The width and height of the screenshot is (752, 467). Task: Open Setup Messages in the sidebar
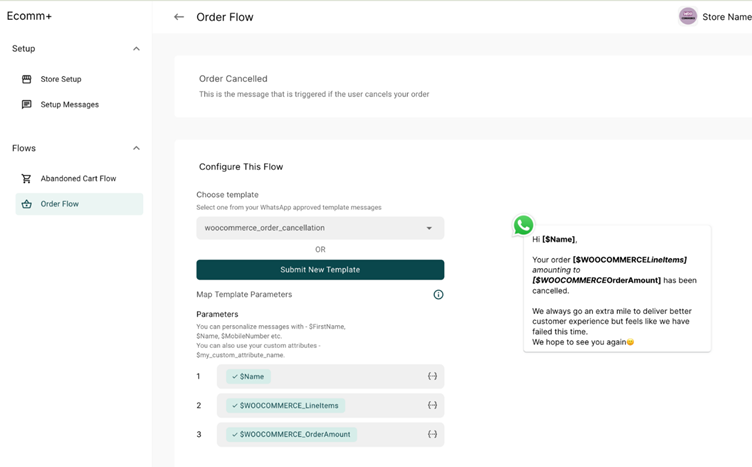point(69,105)
